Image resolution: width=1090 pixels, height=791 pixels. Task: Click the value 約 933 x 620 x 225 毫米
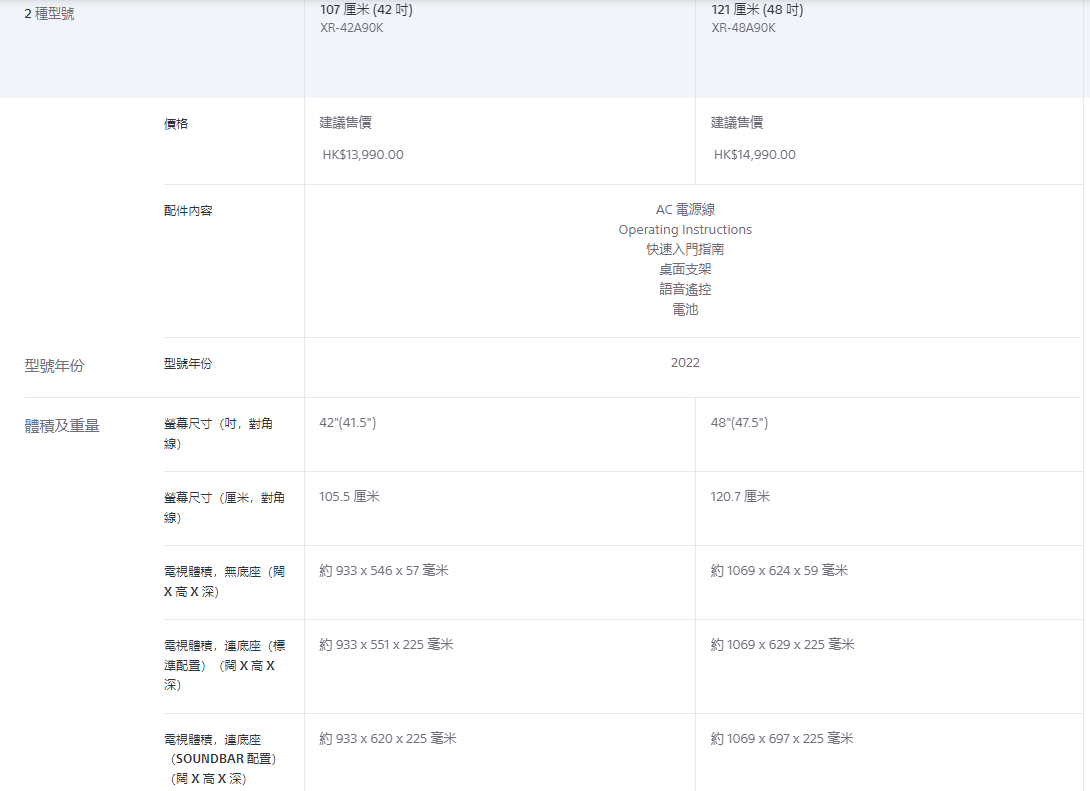point(388,738)
